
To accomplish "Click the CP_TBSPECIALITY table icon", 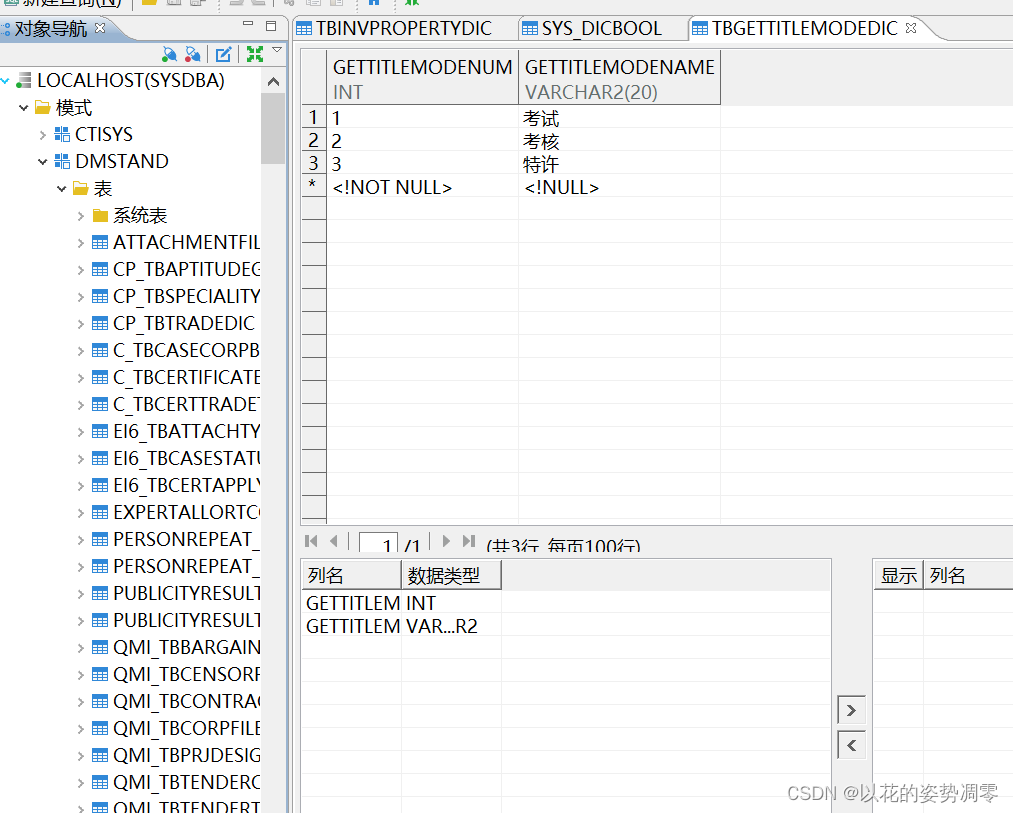I will 100,297.
